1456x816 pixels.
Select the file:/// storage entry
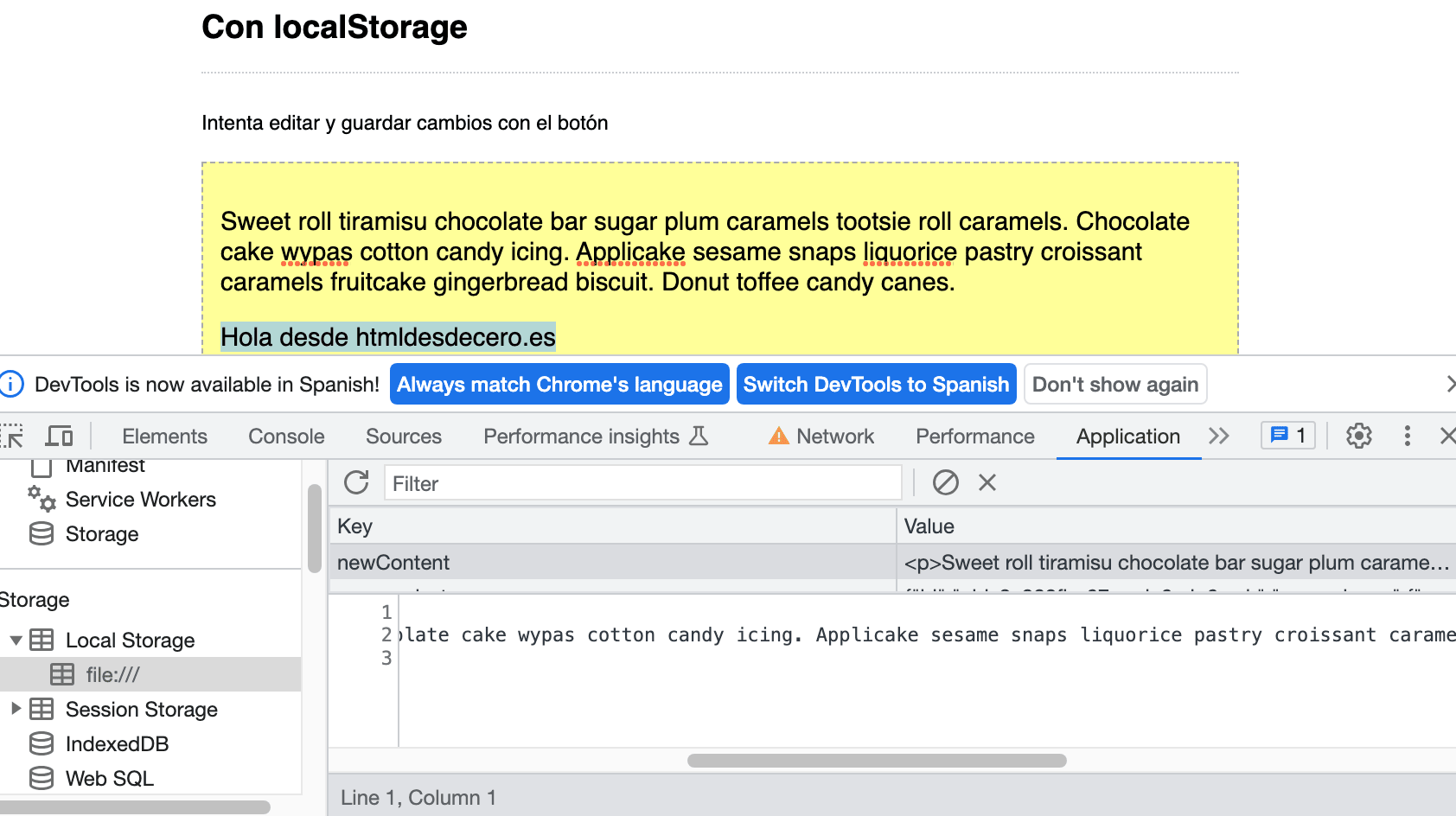[x=112, y=675]
